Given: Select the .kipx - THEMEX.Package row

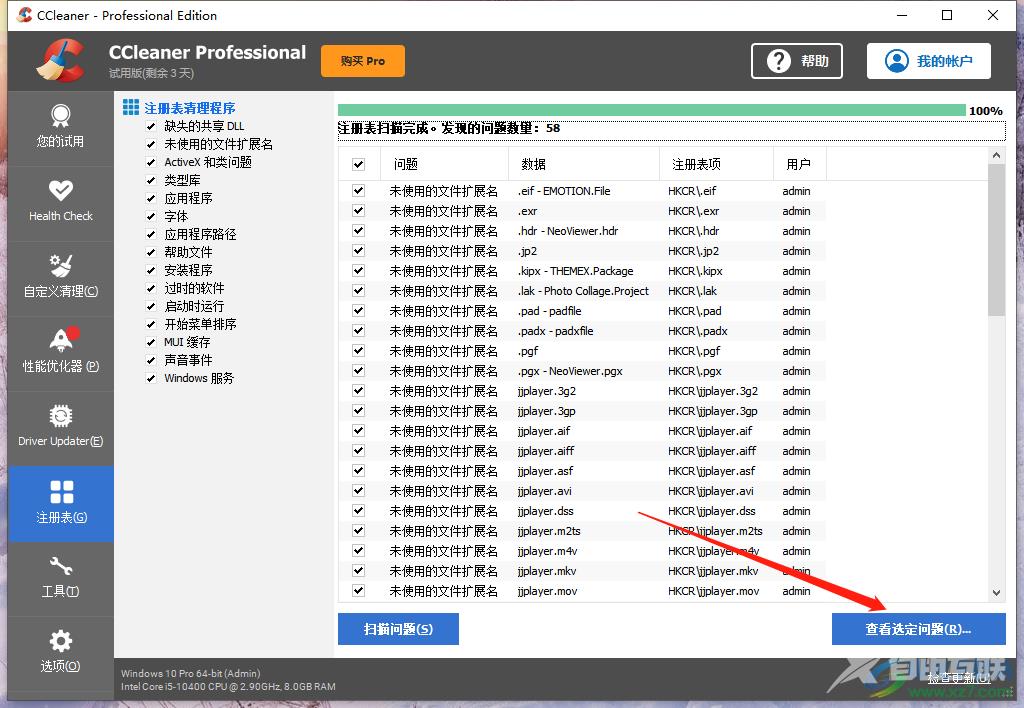Looking at the screenshot, I should 581,271.
